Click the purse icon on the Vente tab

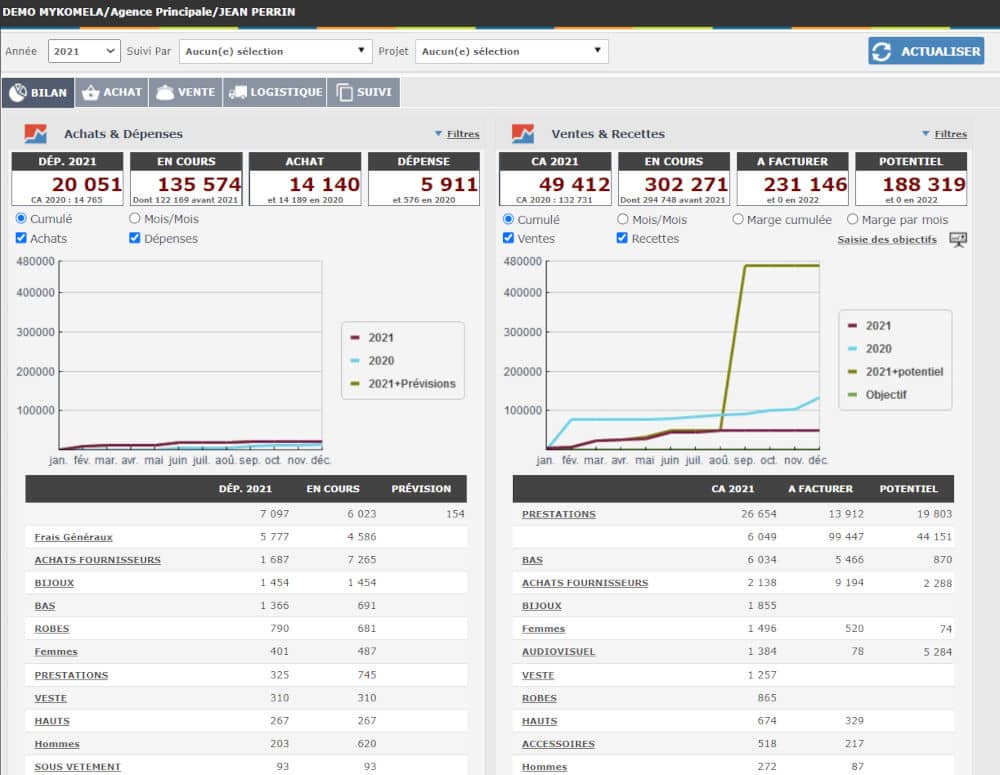click(165, 92)
